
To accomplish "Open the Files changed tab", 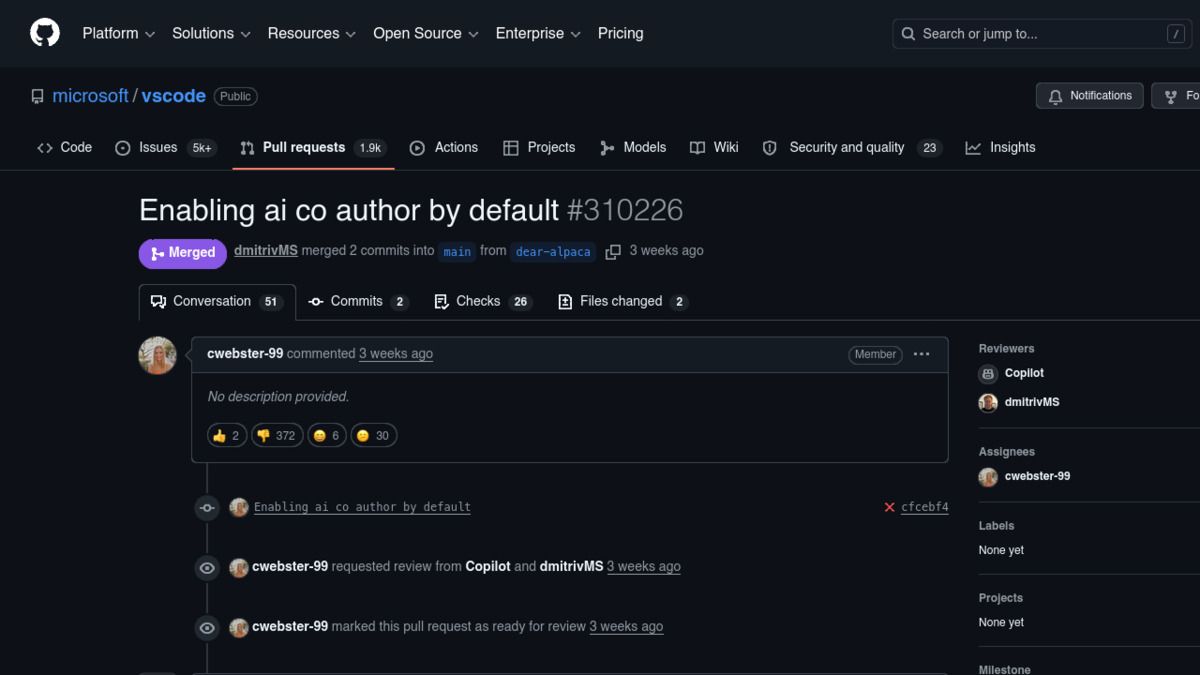I will pyautogui.click(x=622, y=302).
